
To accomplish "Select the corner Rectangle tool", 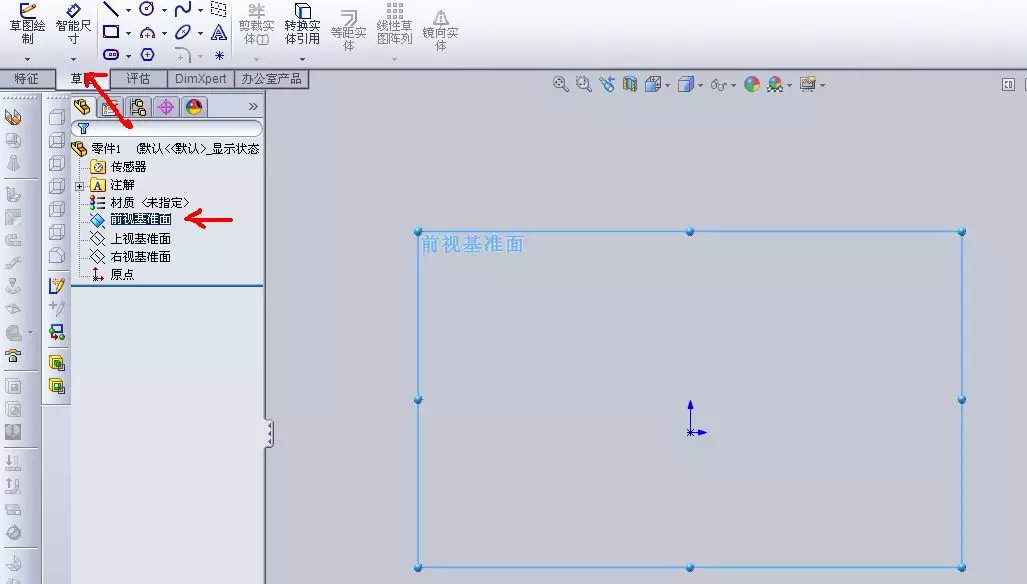I will (x=111, y=32).
